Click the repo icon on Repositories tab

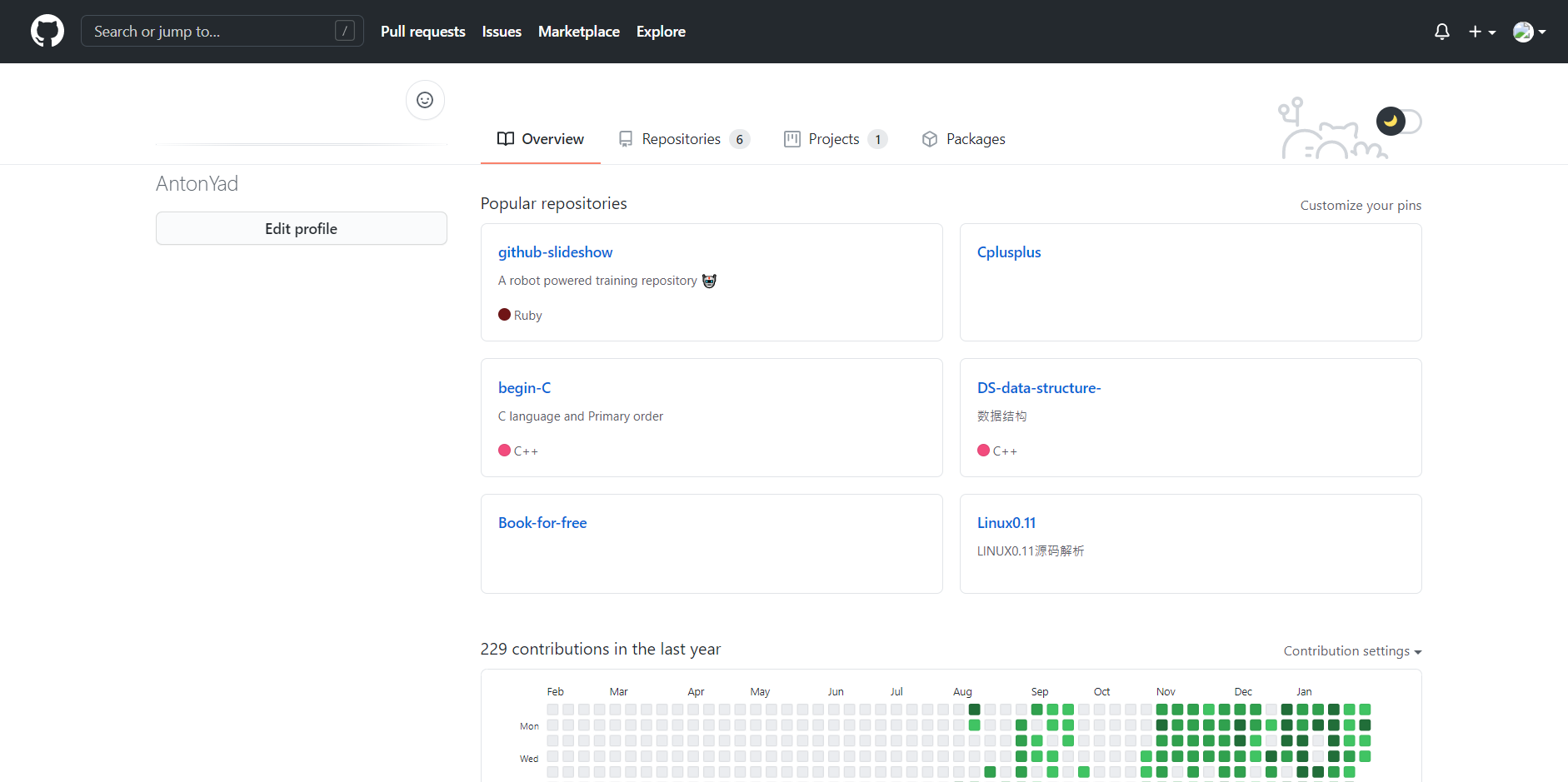coord(626,139)
